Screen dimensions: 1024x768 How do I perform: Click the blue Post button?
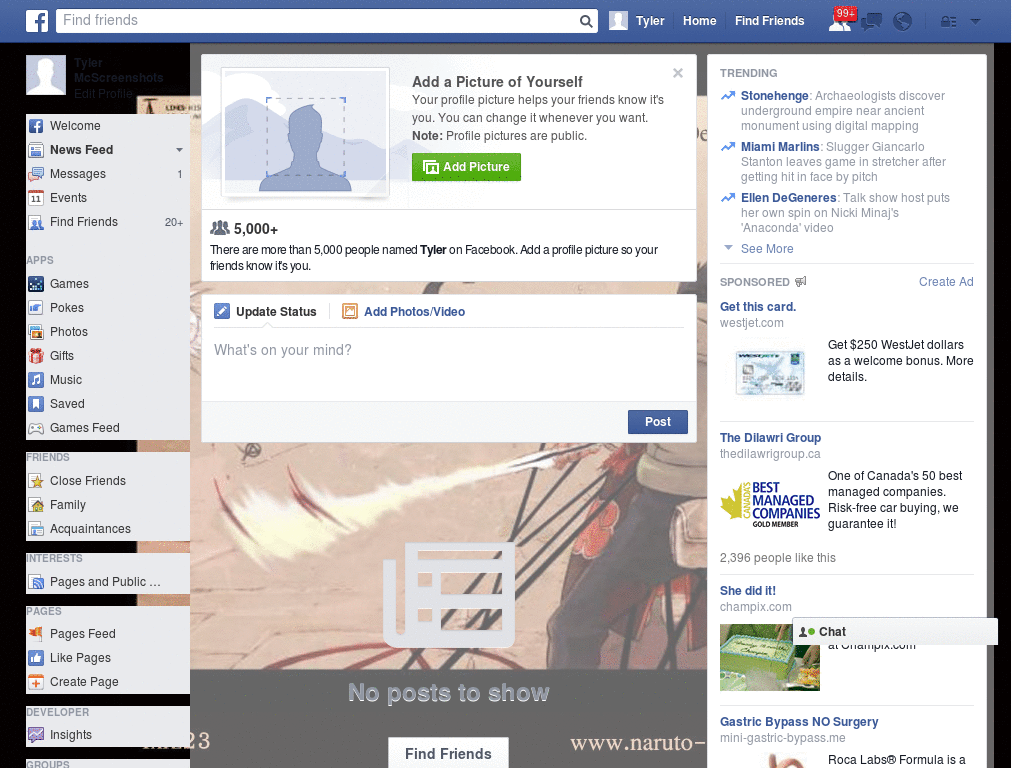pos(658,422)
